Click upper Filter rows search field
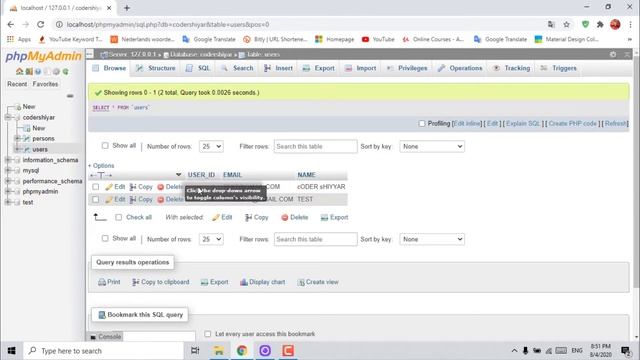This screenshot has width=640, height=360. (x=316, y=147)
